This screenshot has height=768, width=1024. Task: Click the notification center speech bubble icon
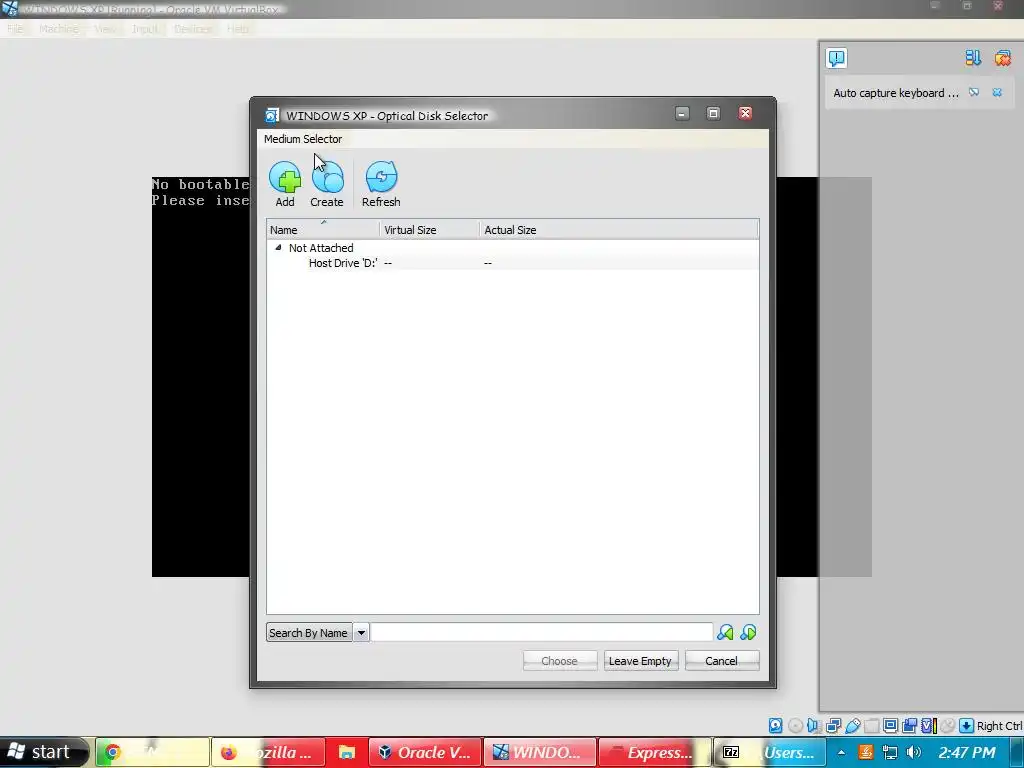pos(837,58)
